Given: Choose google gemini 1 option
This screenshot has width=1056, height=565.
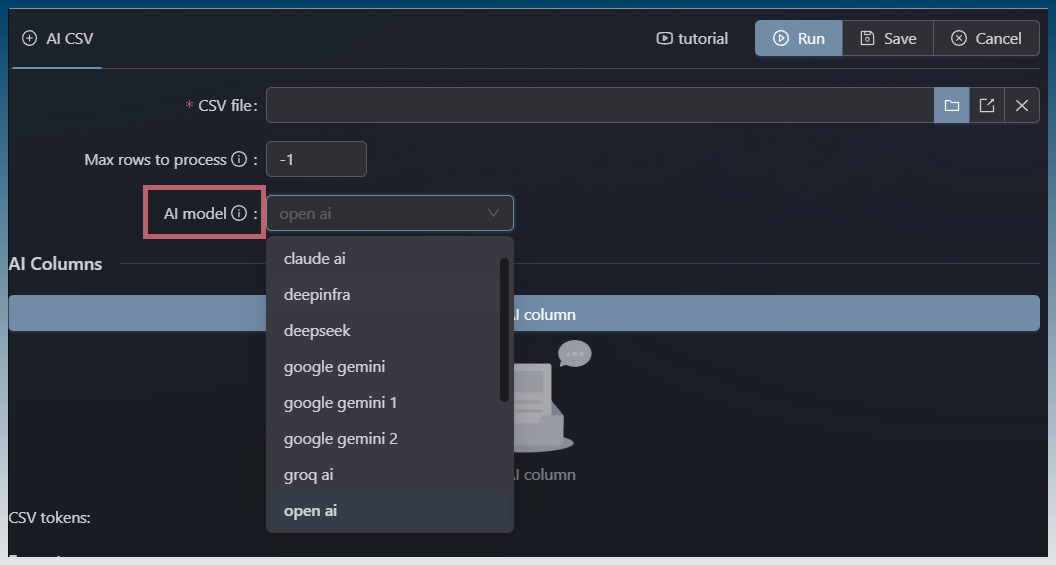Looking at the screenshot, I should pyautogui.click(x=340, y=402).
